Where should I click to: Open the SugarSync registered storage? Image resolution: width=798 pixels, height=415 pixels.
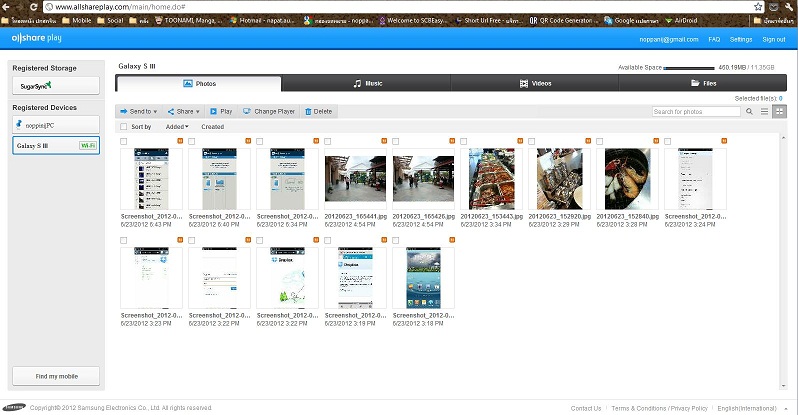(56, 86)
